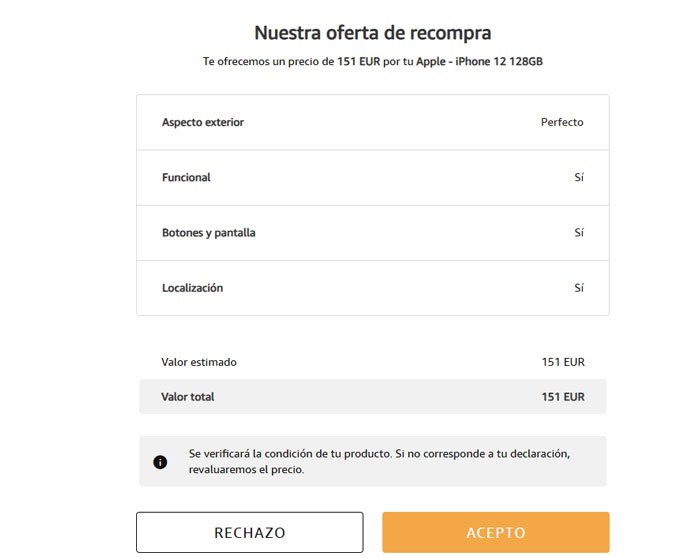
Task: Click the ACEPTO button
Action: coord(495,532)
